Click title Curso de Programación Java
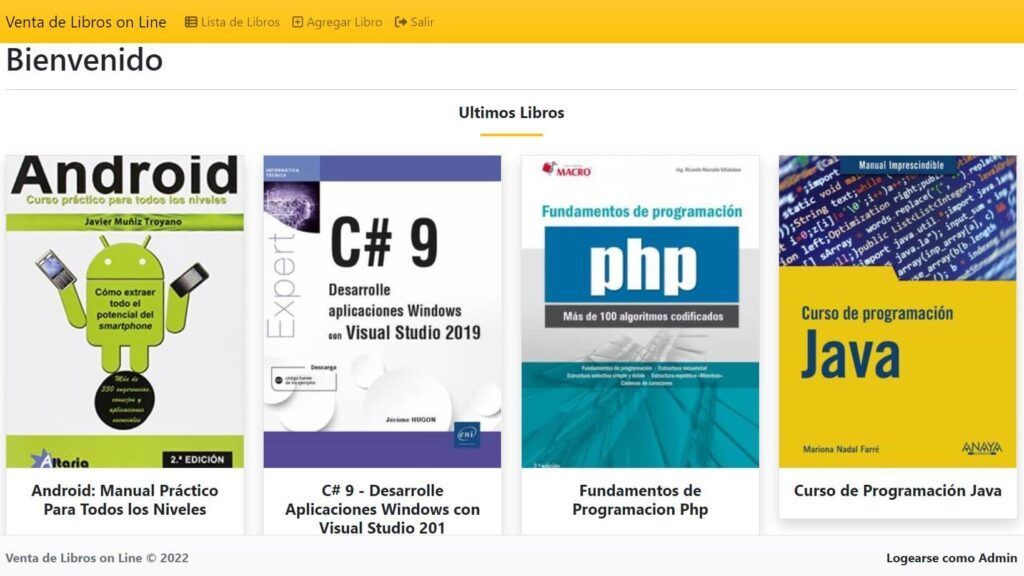Image resolution: width=1024 pixels, height=576 pixels. (897, 490)
